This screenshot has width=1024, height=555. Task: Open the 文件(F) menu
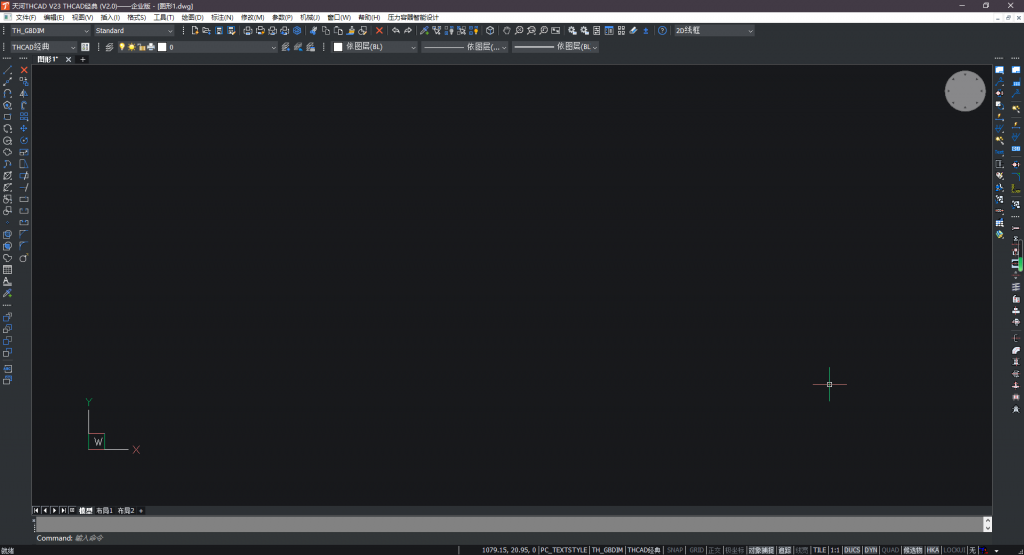coord(26,17)
